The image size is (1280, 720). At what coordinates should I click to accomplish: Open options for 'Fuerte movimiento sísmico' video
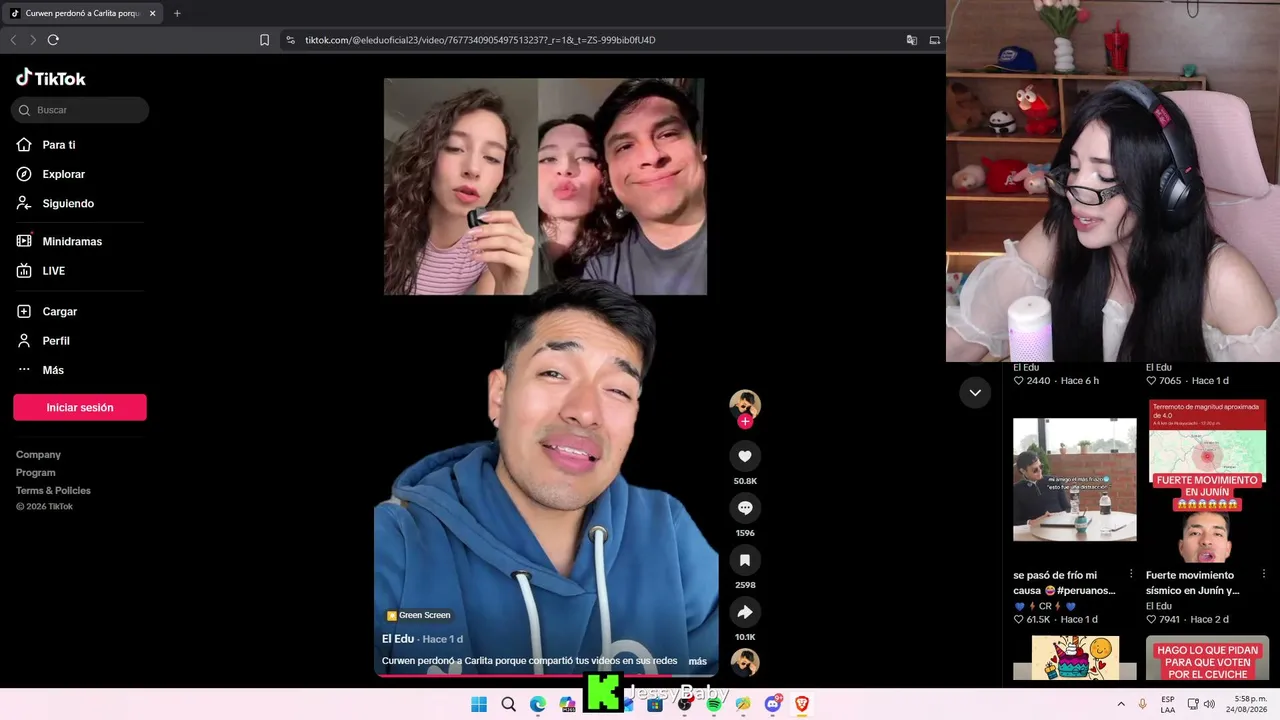coord(1264,574)
